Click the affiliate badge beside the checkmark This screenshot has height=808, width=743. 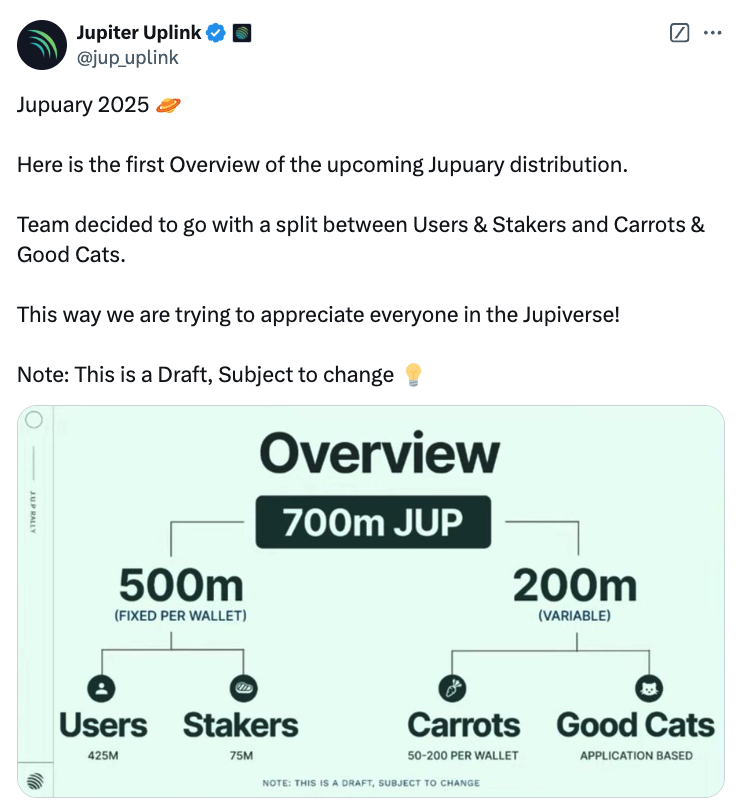pos(241,33)
